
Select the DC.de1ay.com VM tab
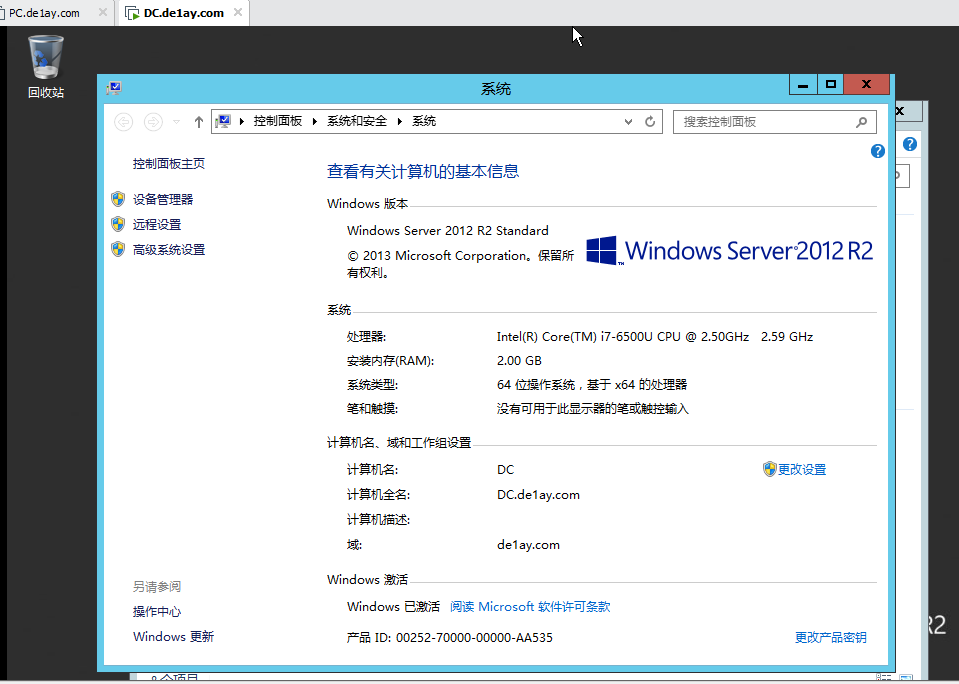point(183,13)
